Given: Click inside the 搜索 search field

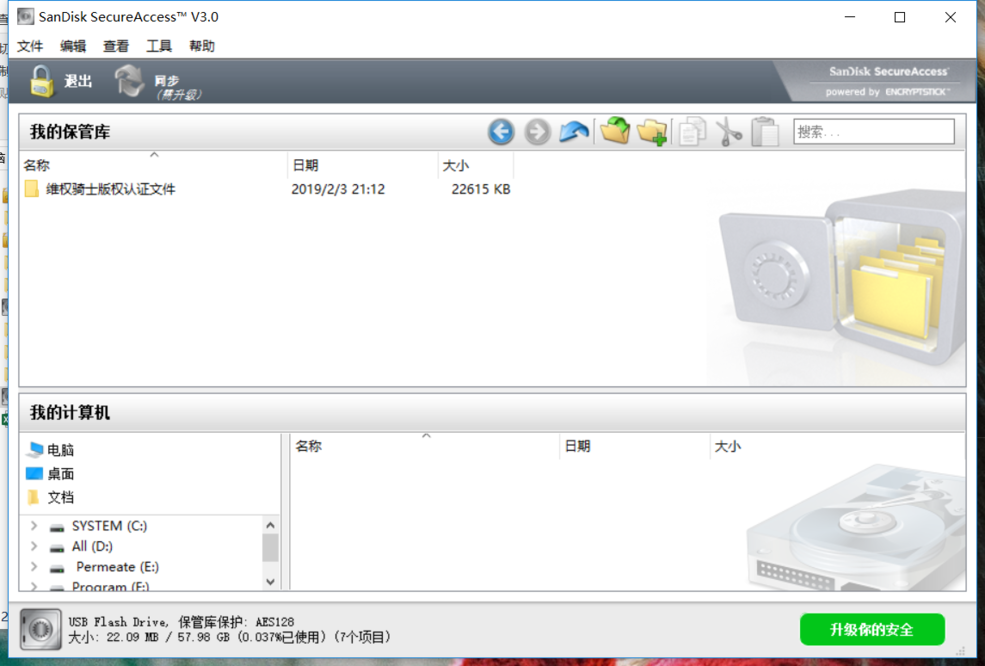Looking at the screenshot, I should tap(873, 130).
